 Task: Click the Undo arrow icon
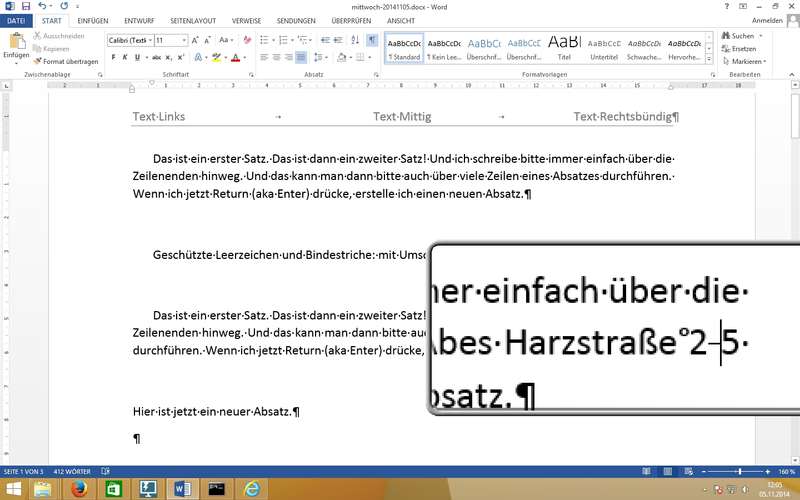(x=39, y=6)
